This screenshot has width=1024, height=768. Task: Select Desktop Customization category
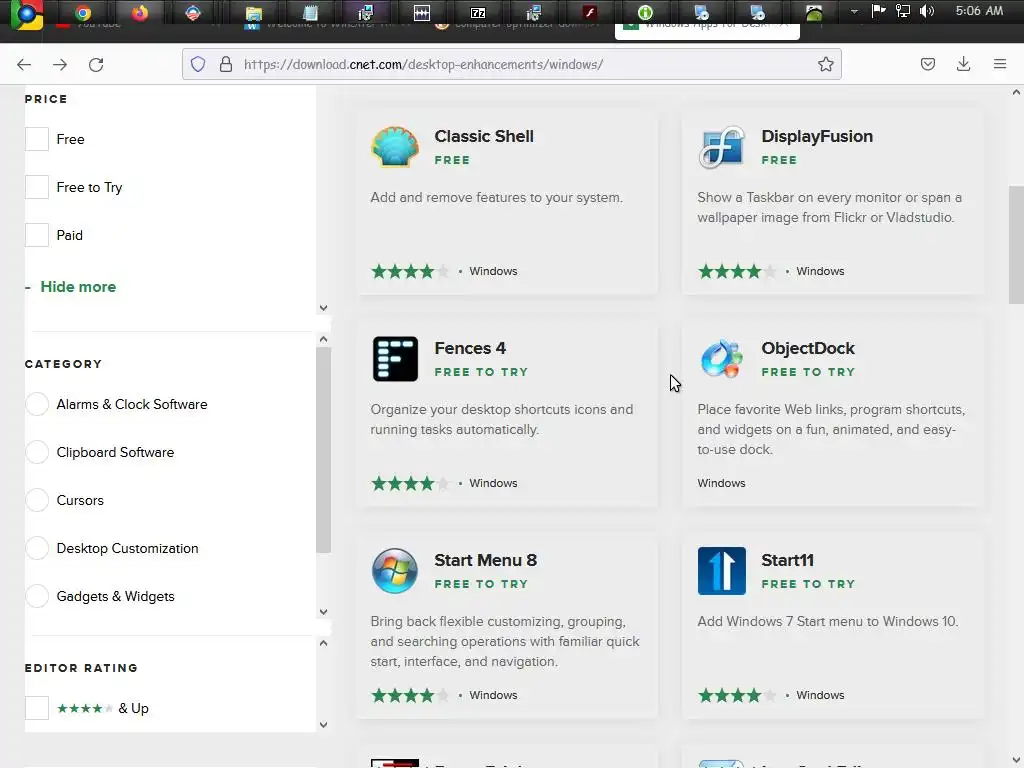[x=37, y=548]
